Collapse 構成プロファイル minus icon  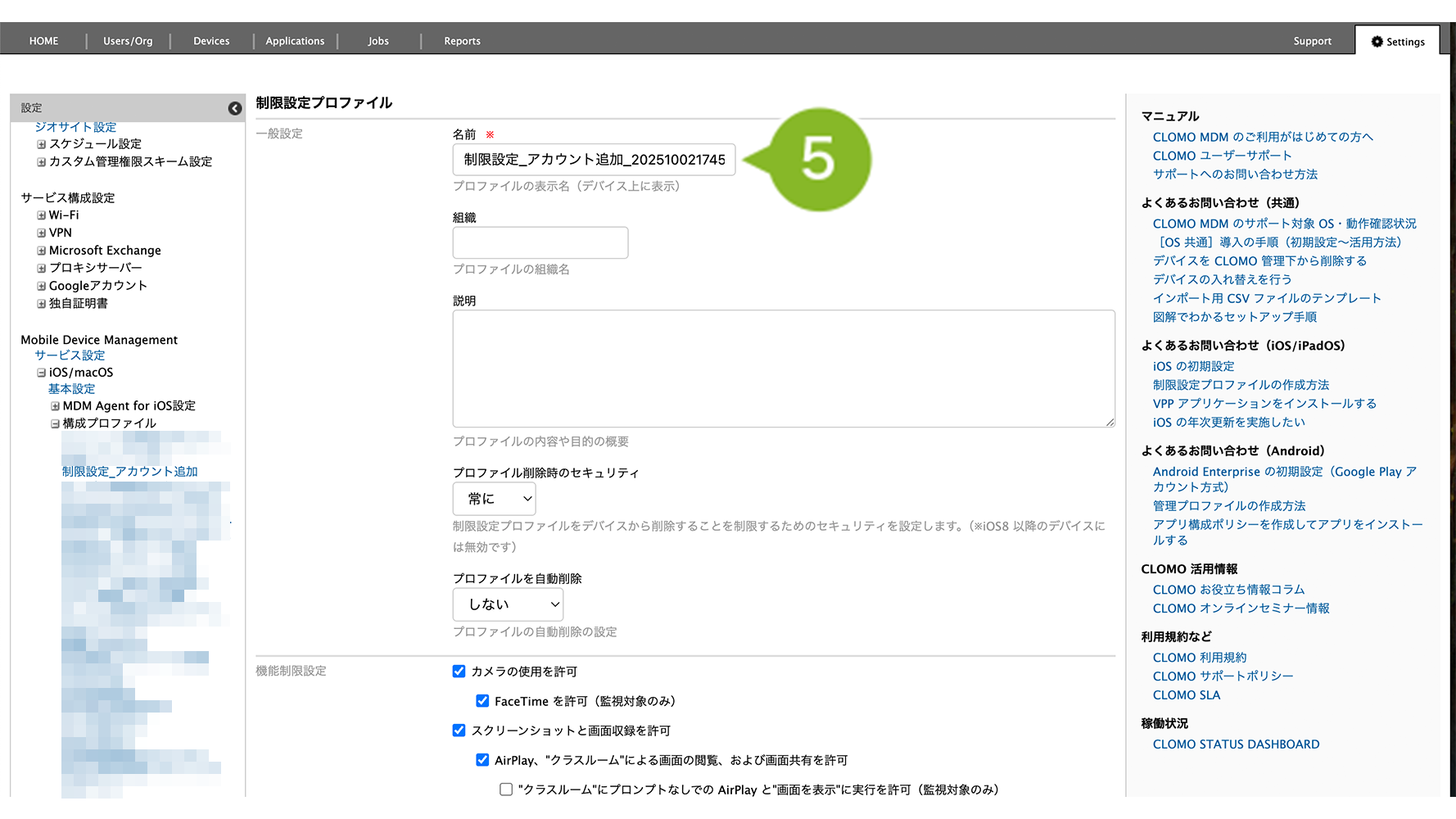pos(55,423)
